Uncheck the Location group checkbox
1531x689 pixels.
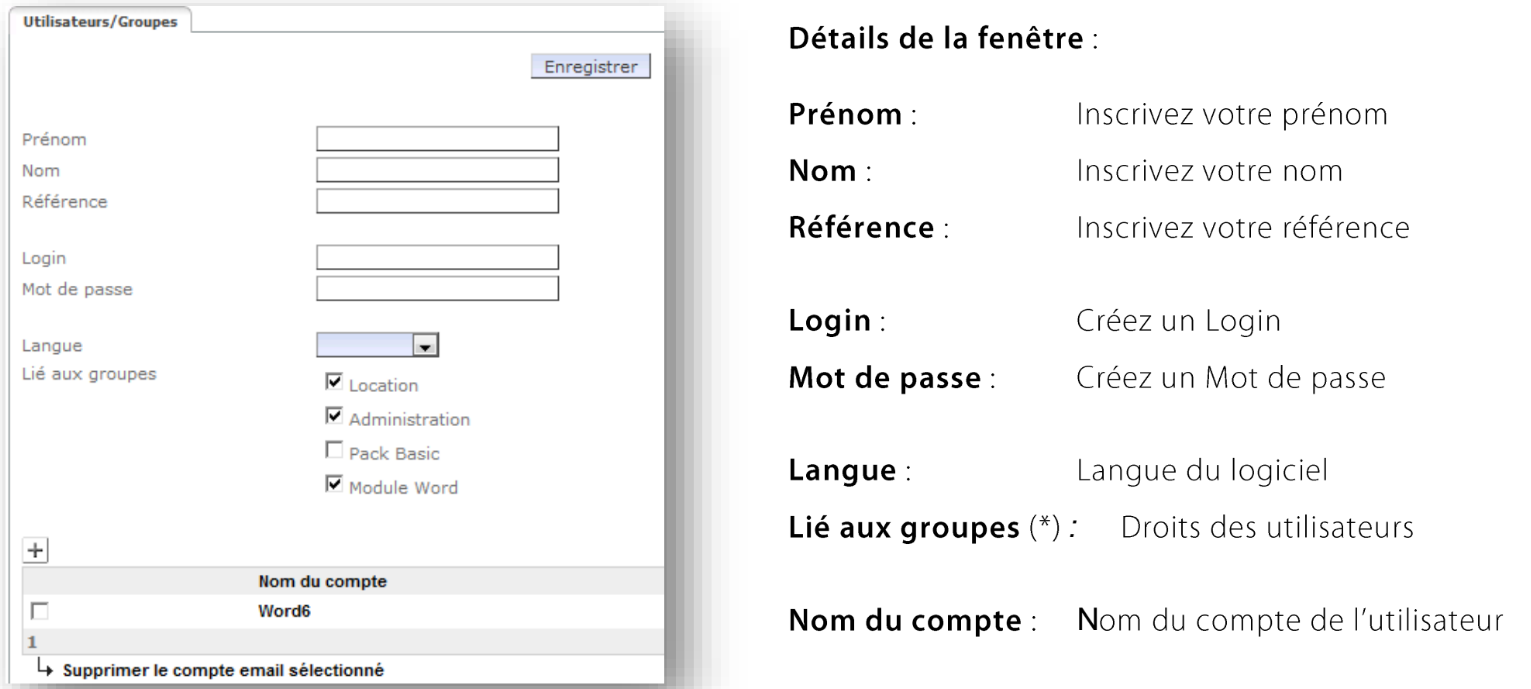point(331,383)
